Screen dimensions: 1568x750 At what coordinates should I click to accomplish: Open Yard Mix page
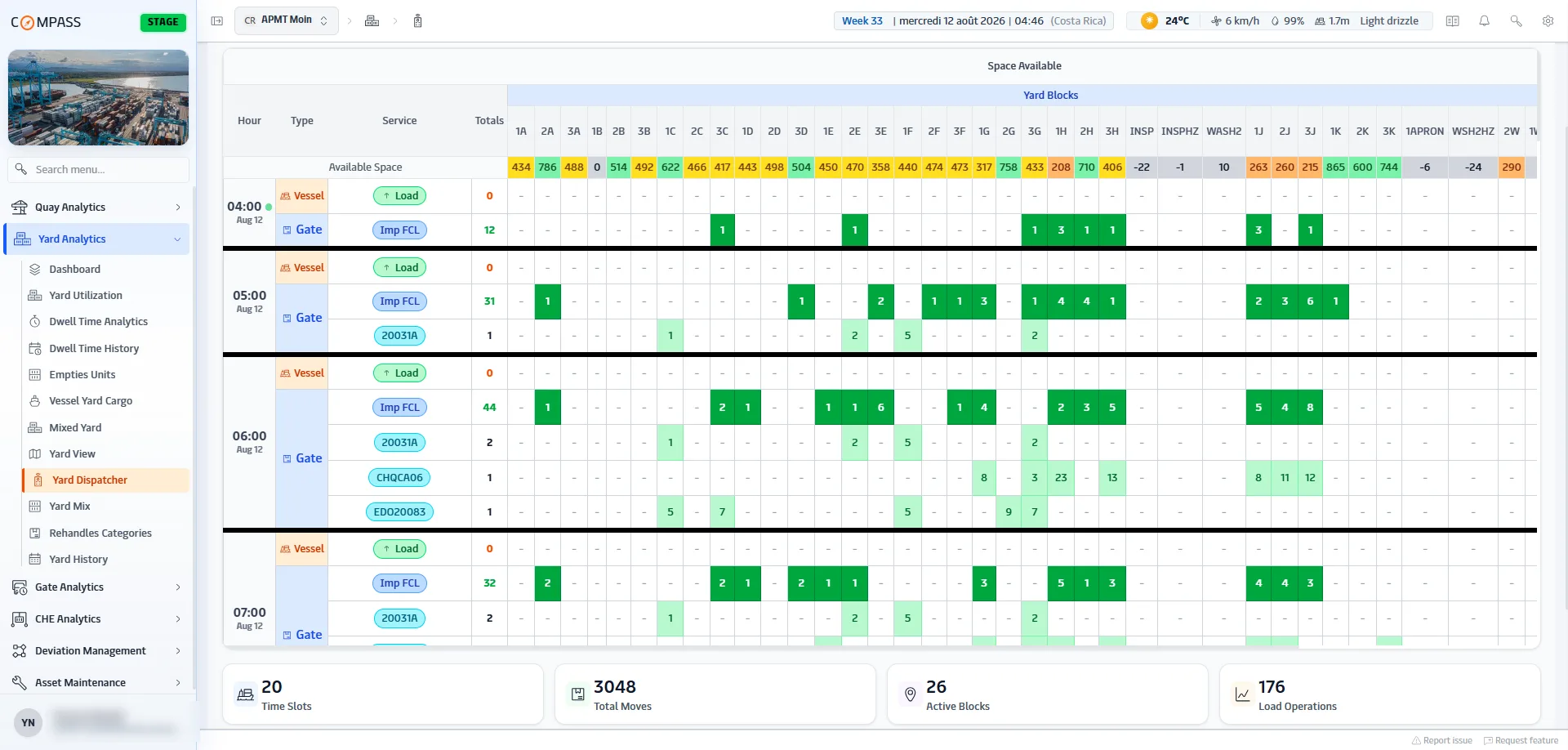pyautogui.click(x=106, y=507)
